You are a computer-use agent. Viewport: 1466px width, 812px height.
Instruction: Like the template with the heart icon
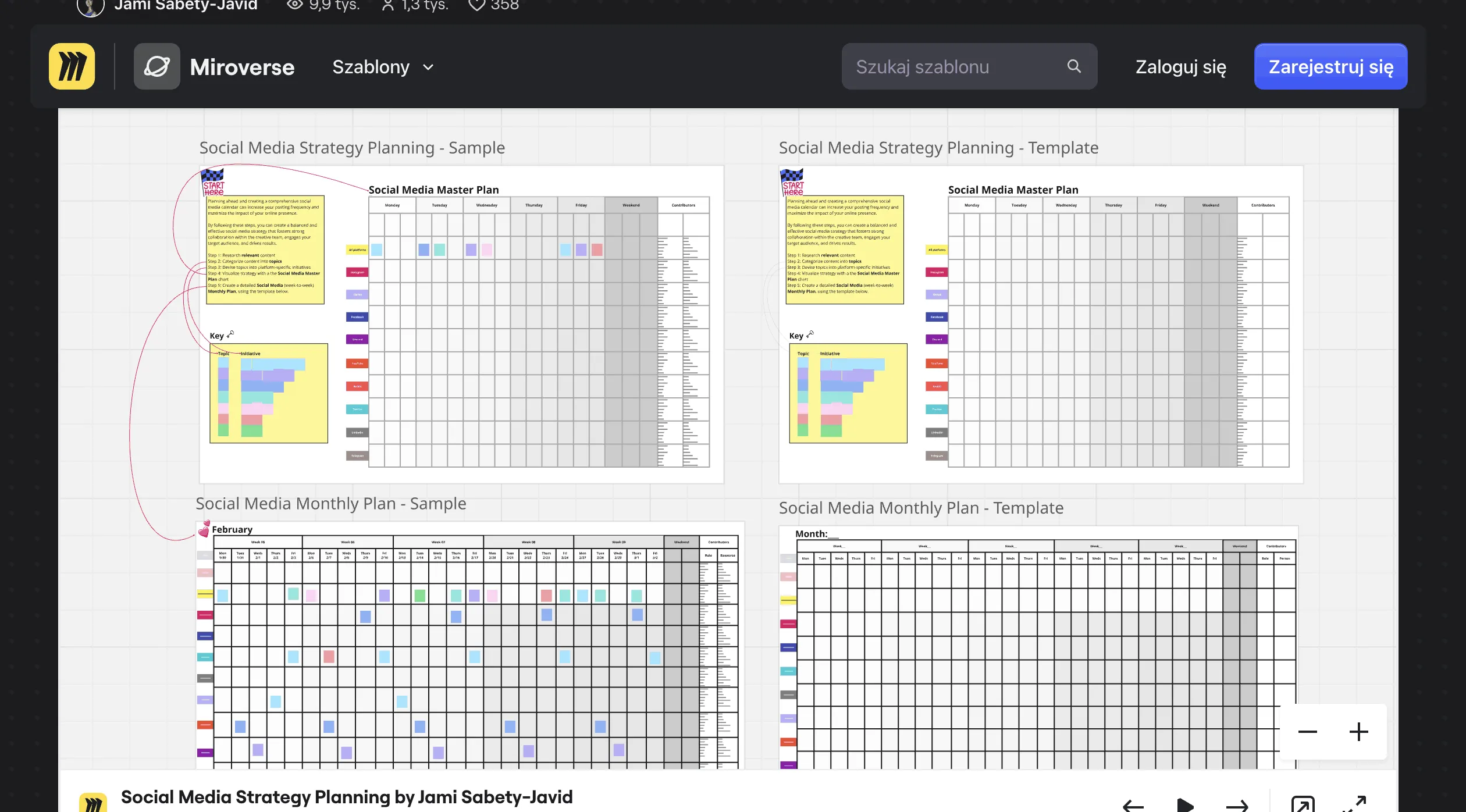477,5
